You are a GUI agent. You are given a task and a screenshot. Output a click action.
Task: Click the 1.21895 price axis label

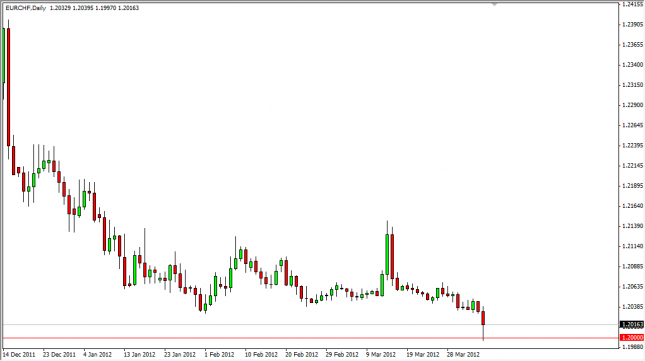click(633, 186)
